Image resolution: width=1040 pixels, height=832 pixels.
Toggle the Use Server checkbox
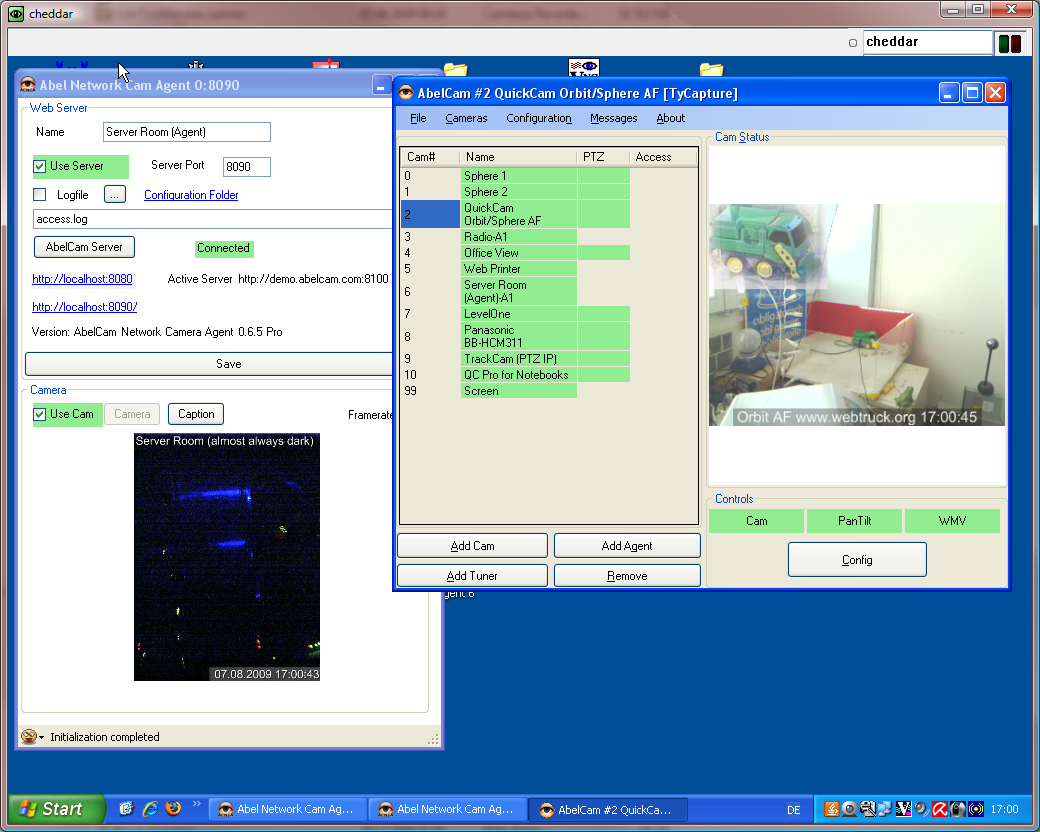pyautogui.click(x=40, y=167)
